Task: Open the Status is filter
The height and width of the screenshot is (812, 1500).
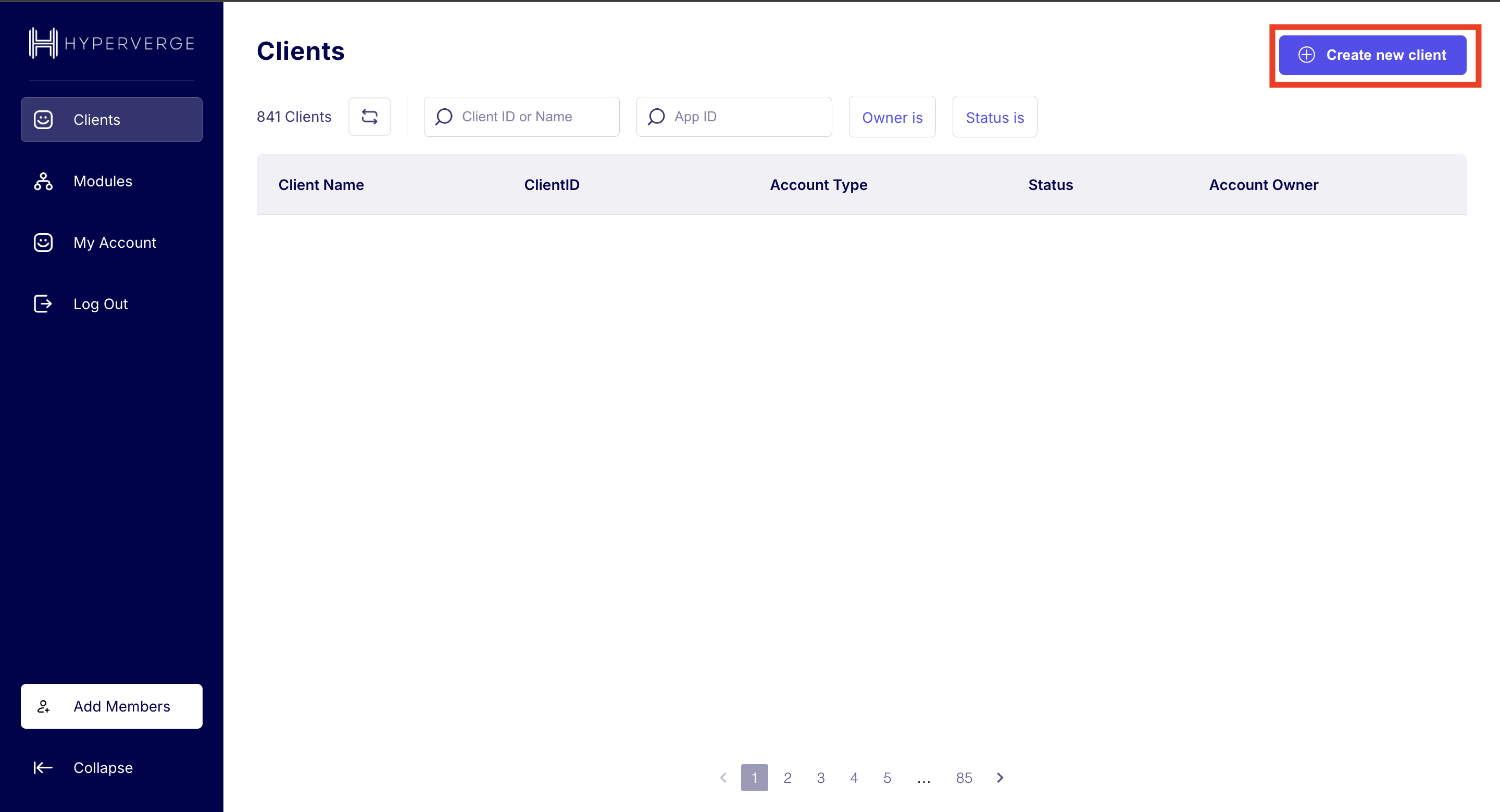Action: coord(994,117)
